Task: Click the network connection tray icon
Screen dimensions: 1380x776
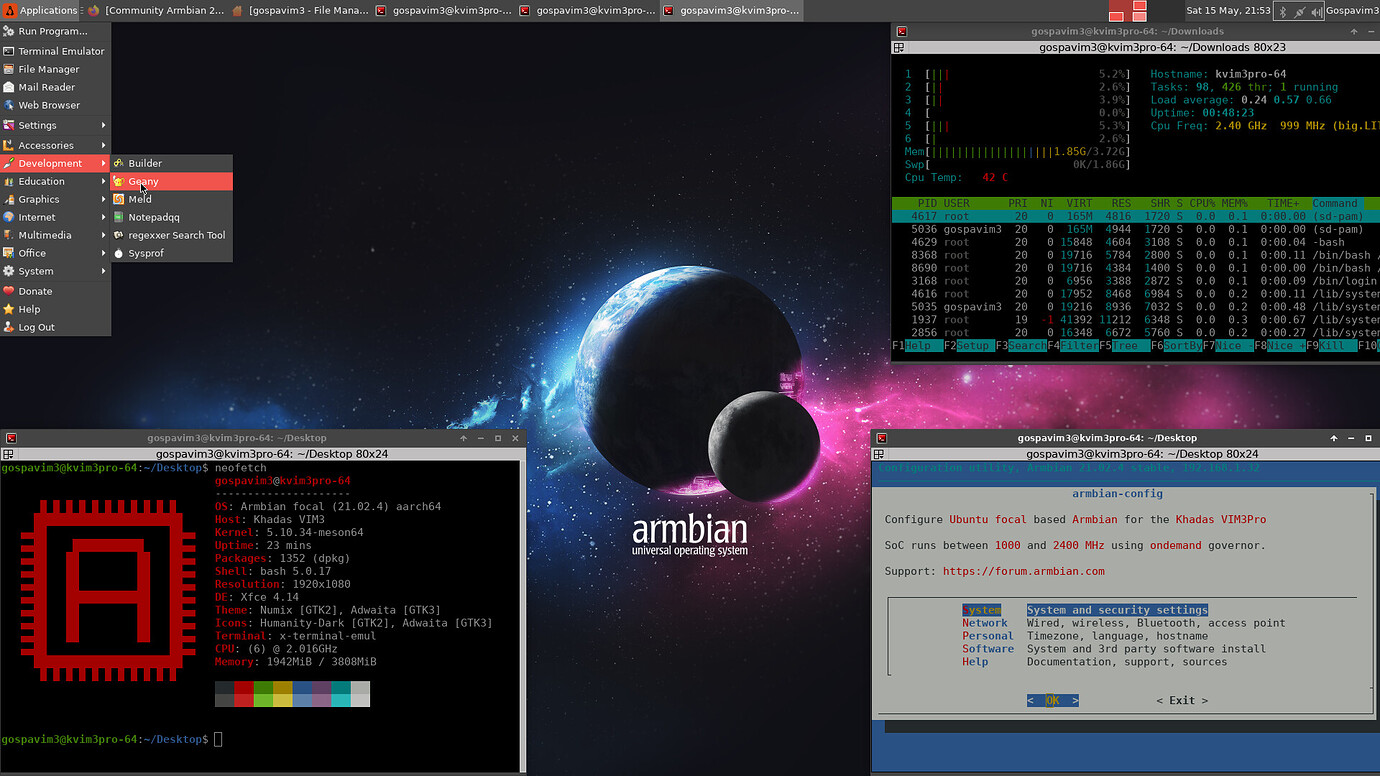Action: [1299, 11]
